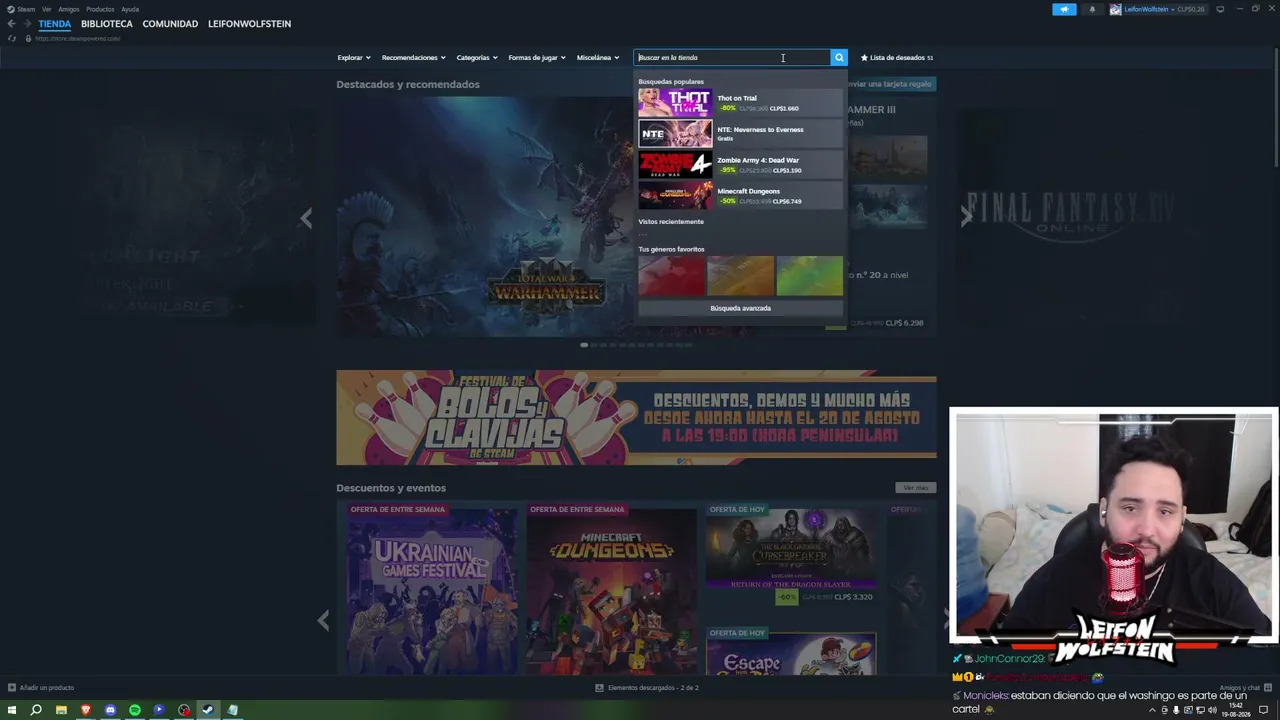
Task: Expand the Explorar dropdown
Action: pos(354,58)
